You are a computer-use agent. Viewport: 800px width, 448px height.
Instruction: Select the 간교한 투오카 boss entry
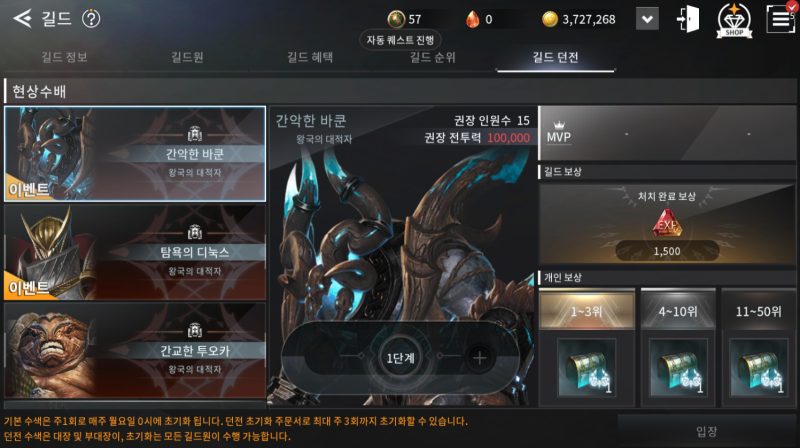135,351
